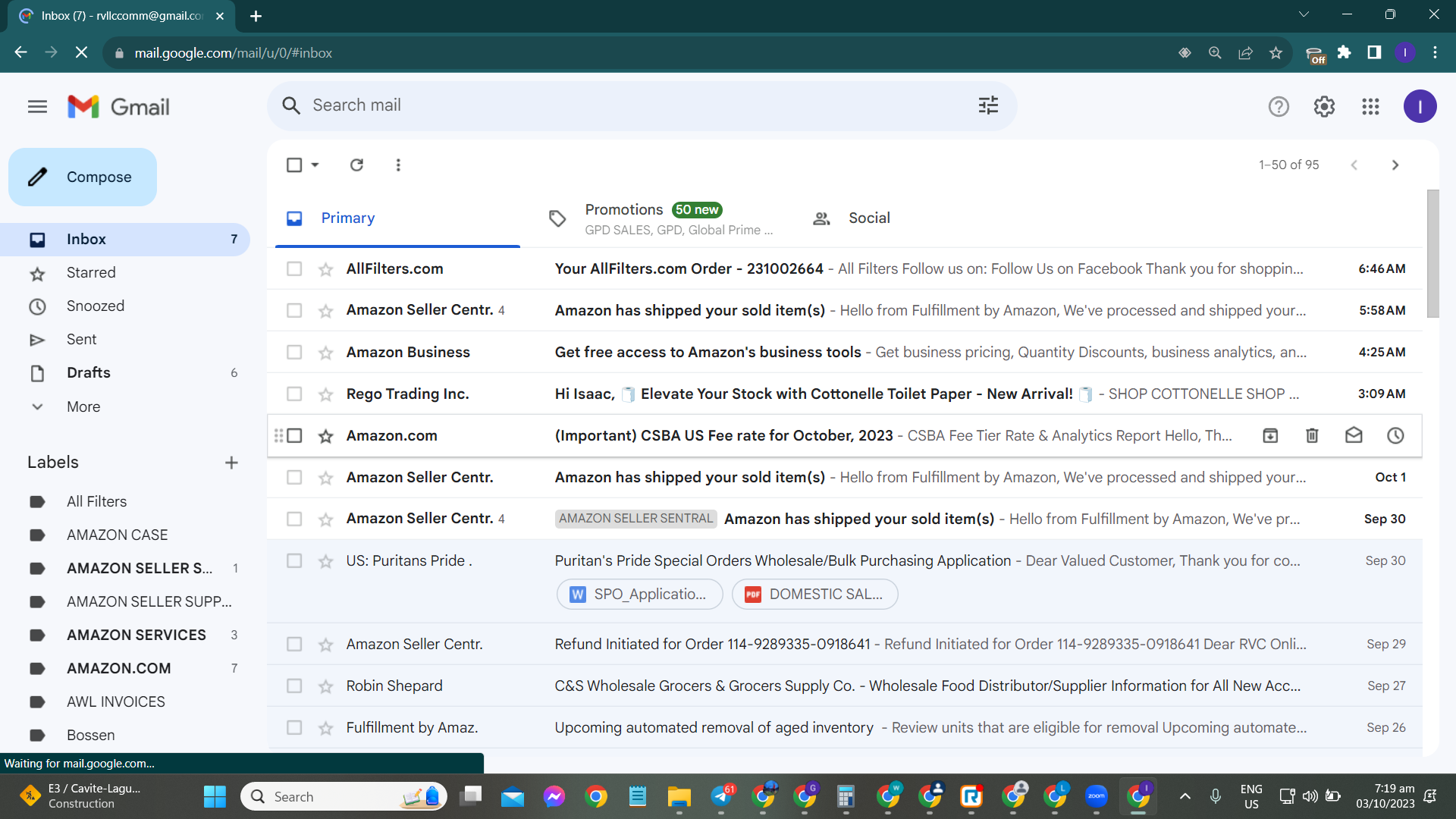The image size is (1456, 819).
Task: Select the Fulfillment by Amaz. email checkbox
Action: 294,727
